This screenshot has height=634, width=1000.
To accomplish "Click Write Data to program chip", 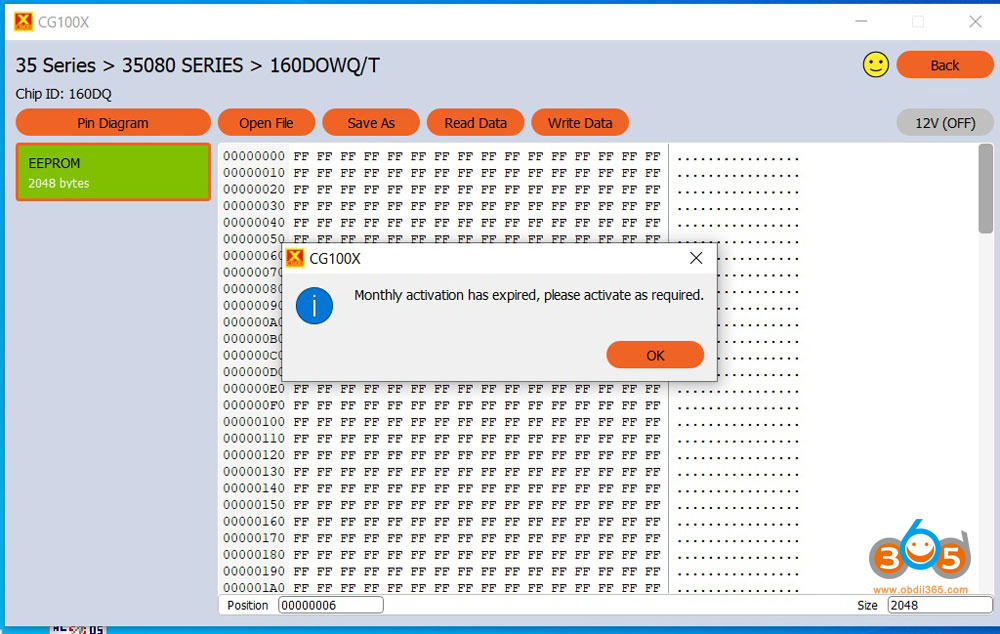I will (580, 123).
